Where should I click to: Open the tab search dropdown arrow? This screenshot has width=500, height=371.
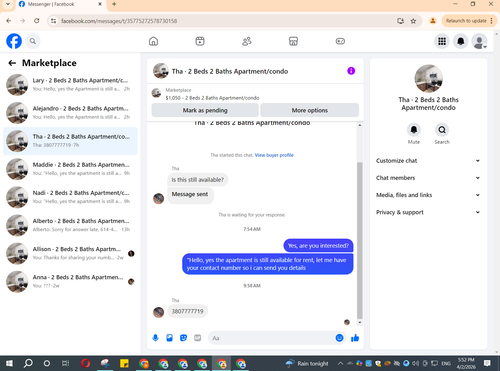8,4
